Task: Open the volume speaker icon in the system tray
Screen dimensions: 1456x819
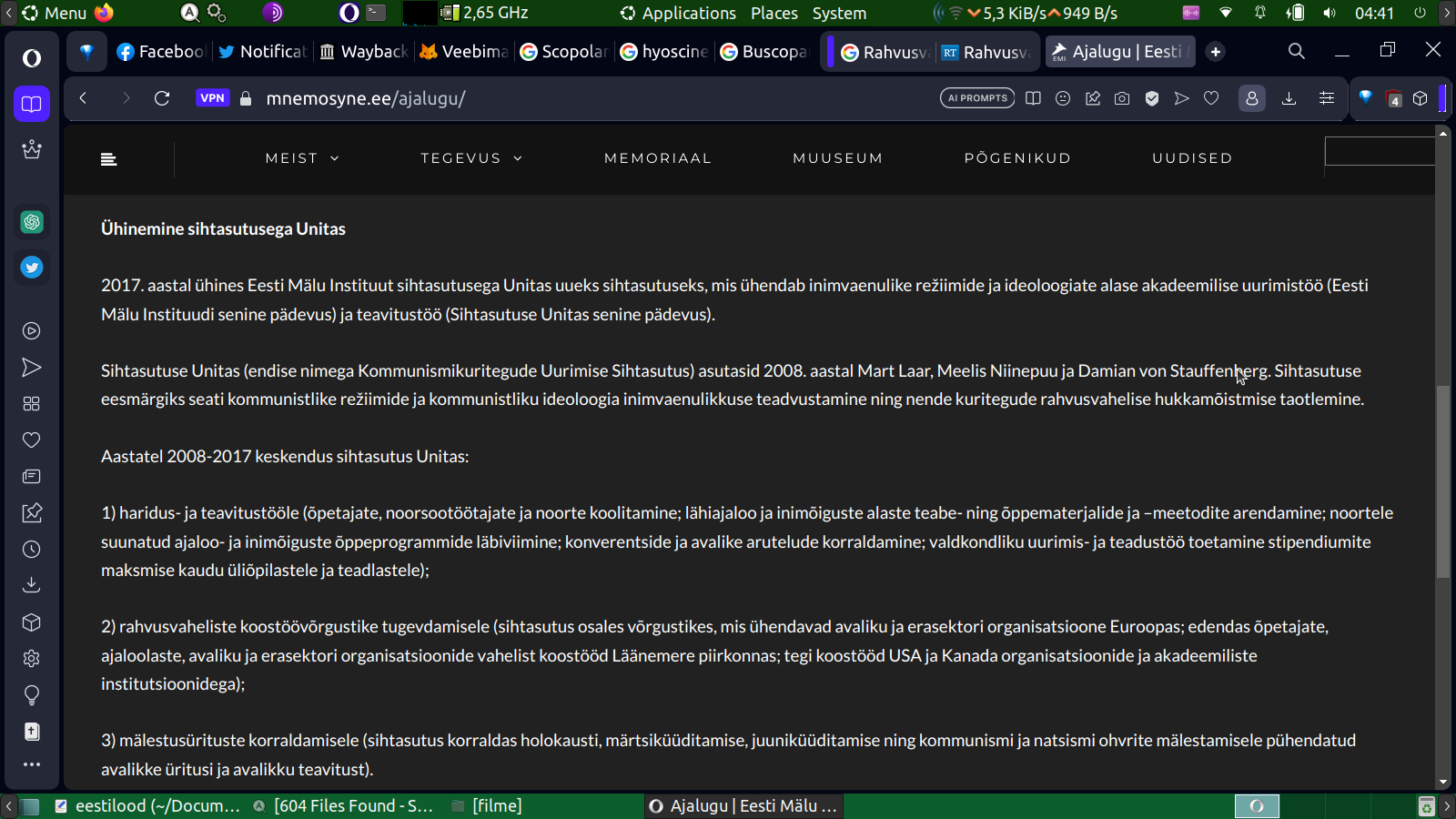Action: tap(1330, 13)
